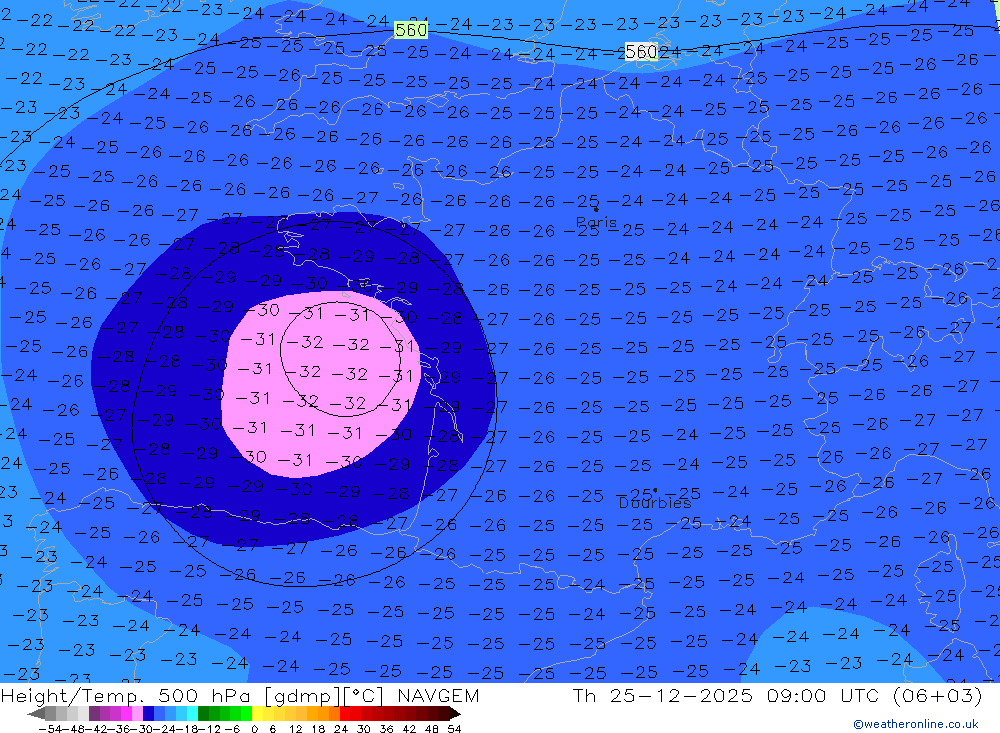Click the '0' legend scale value

pyautogui.click(x=254, y=729)
